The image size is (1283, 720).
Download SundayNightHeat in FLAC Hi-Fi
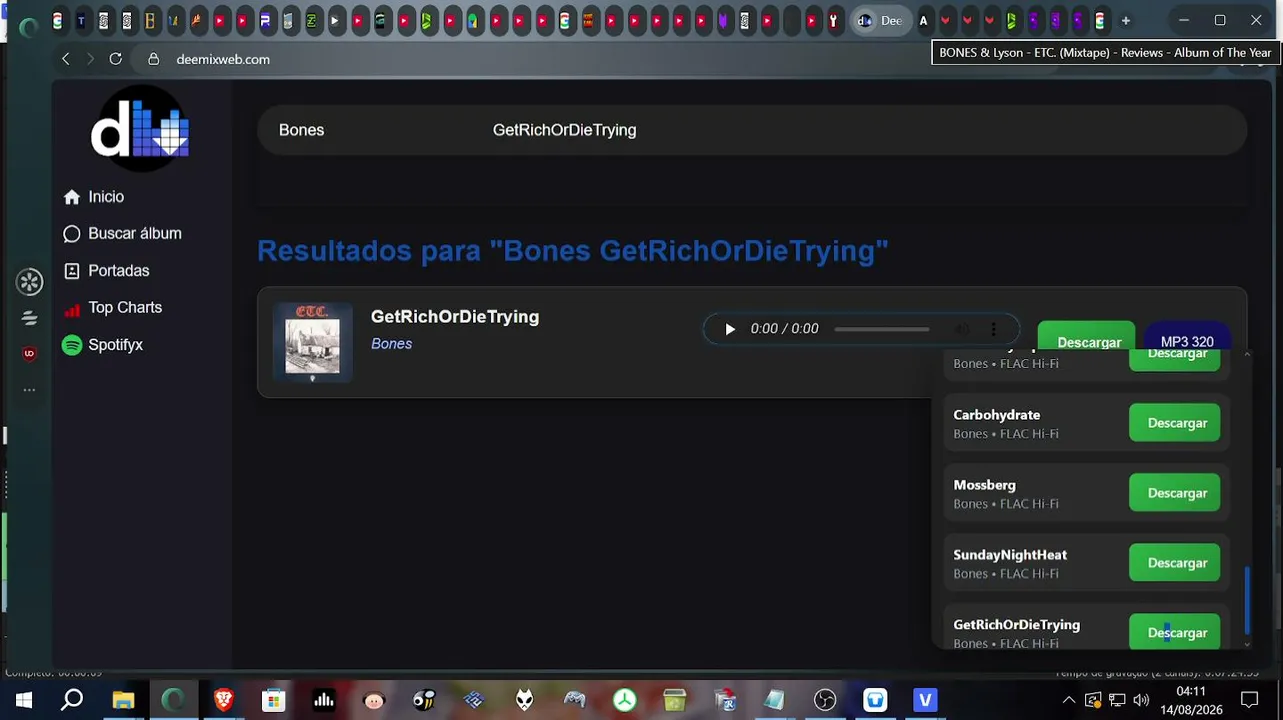pos(1175,563)
